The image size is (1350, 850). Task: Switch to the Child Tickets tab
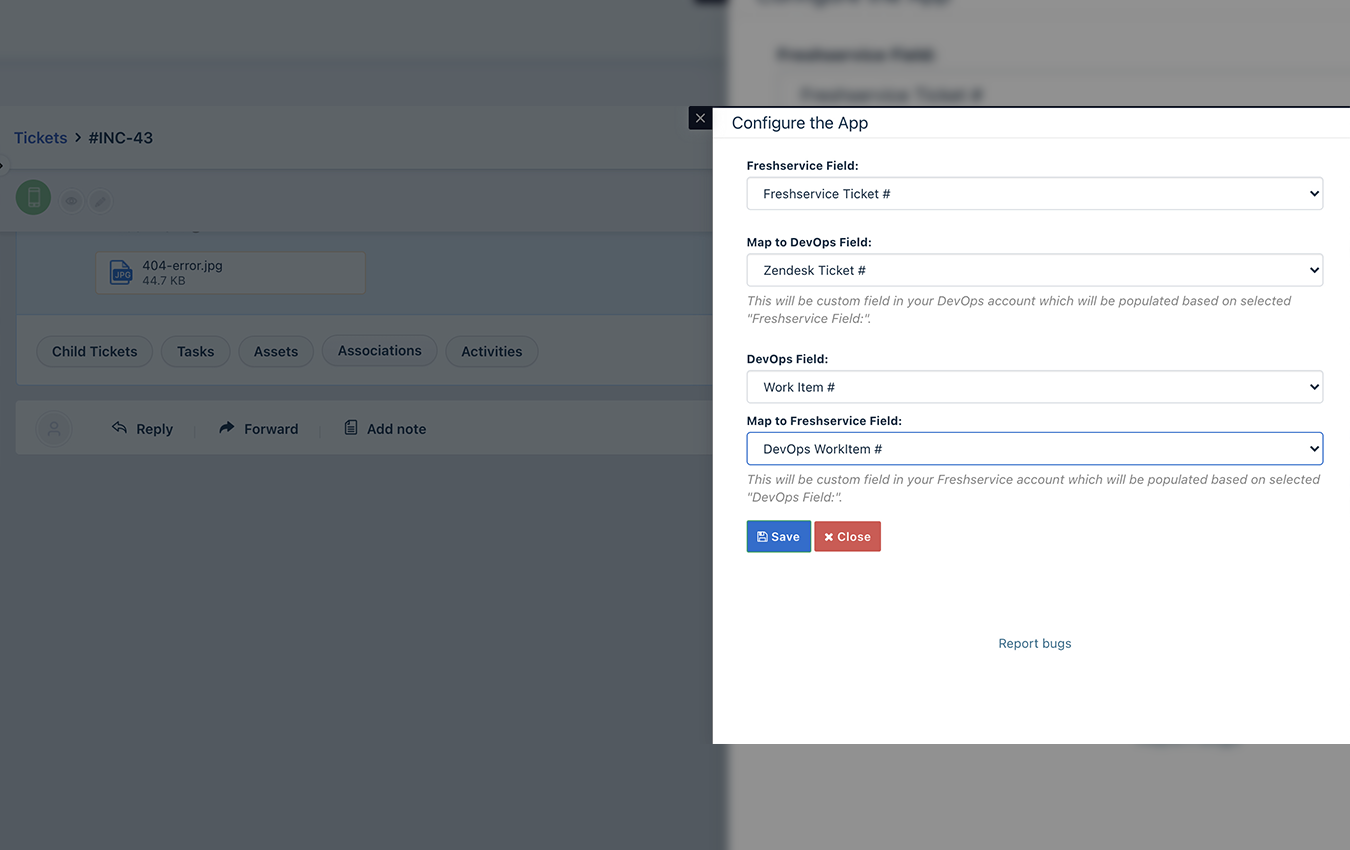point(95,351)
